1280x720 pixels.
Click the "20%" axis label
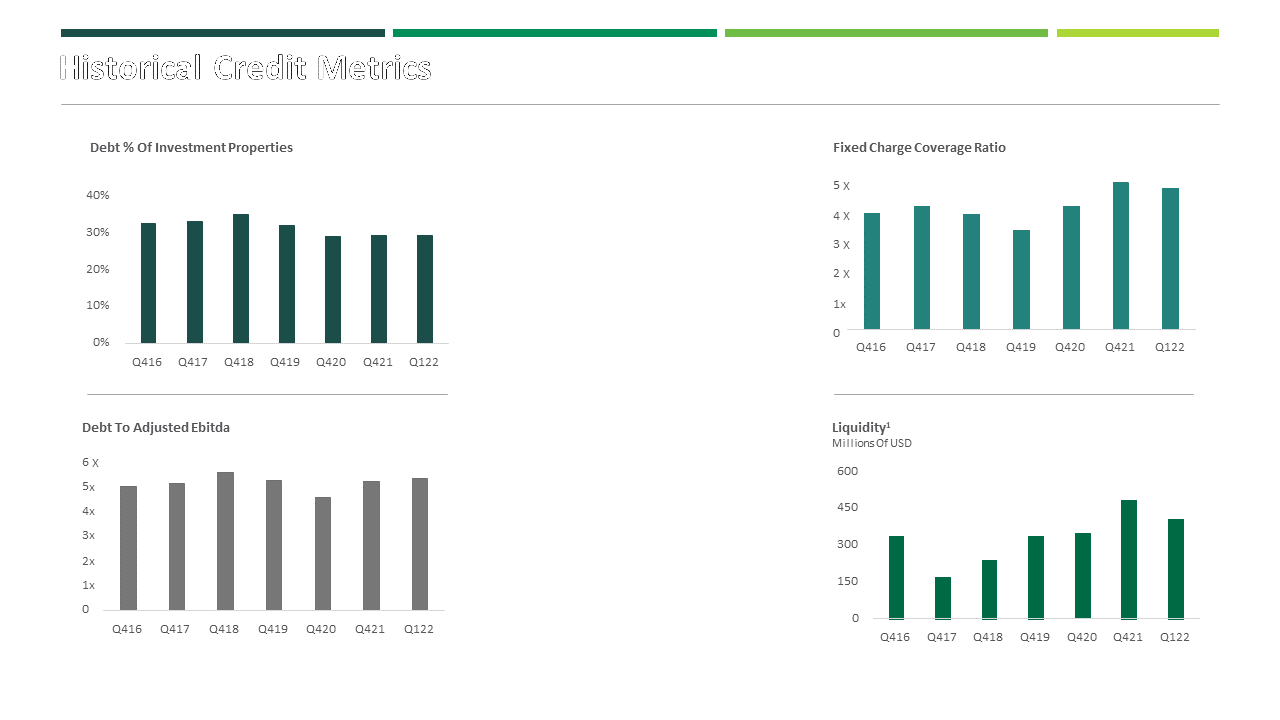tap(98, 269)
